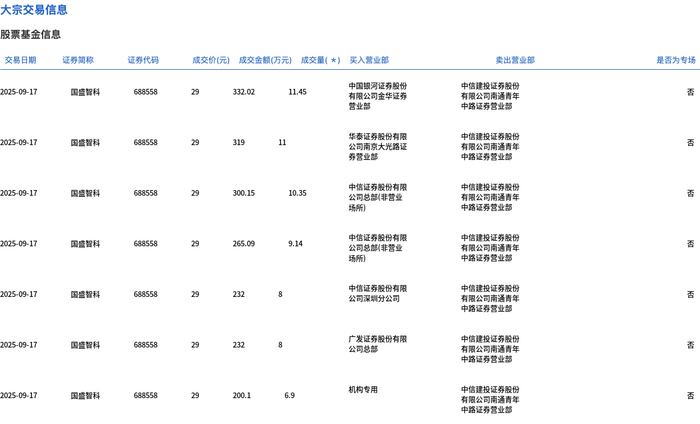
Task: Click volume 8 in the 广发证券 row
Action: 280,345
